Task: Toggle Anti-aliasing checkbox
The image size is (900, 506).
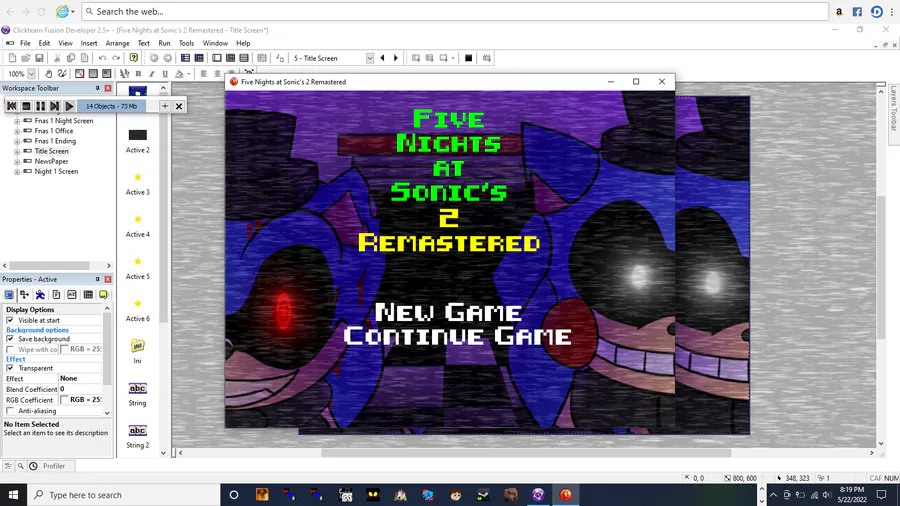Action: 10,411
